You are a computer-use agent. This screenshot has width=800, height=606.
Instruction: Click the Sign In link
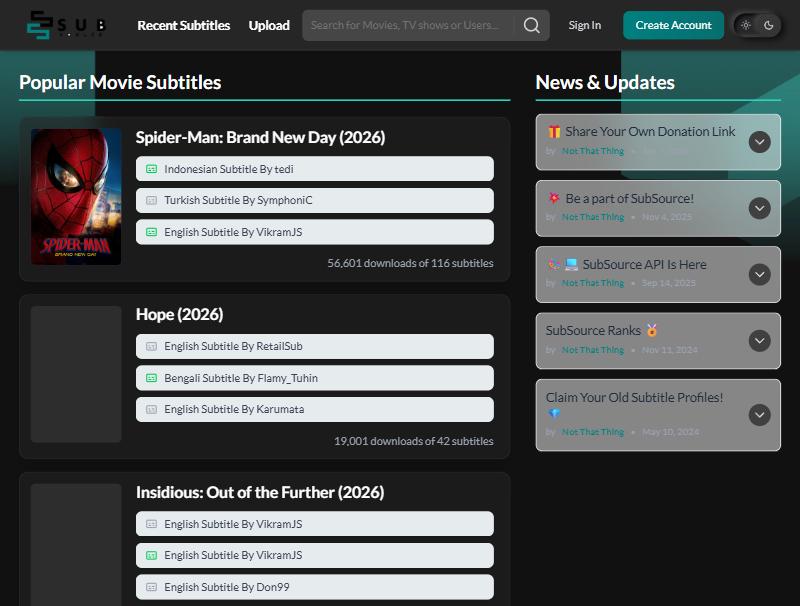585,25
